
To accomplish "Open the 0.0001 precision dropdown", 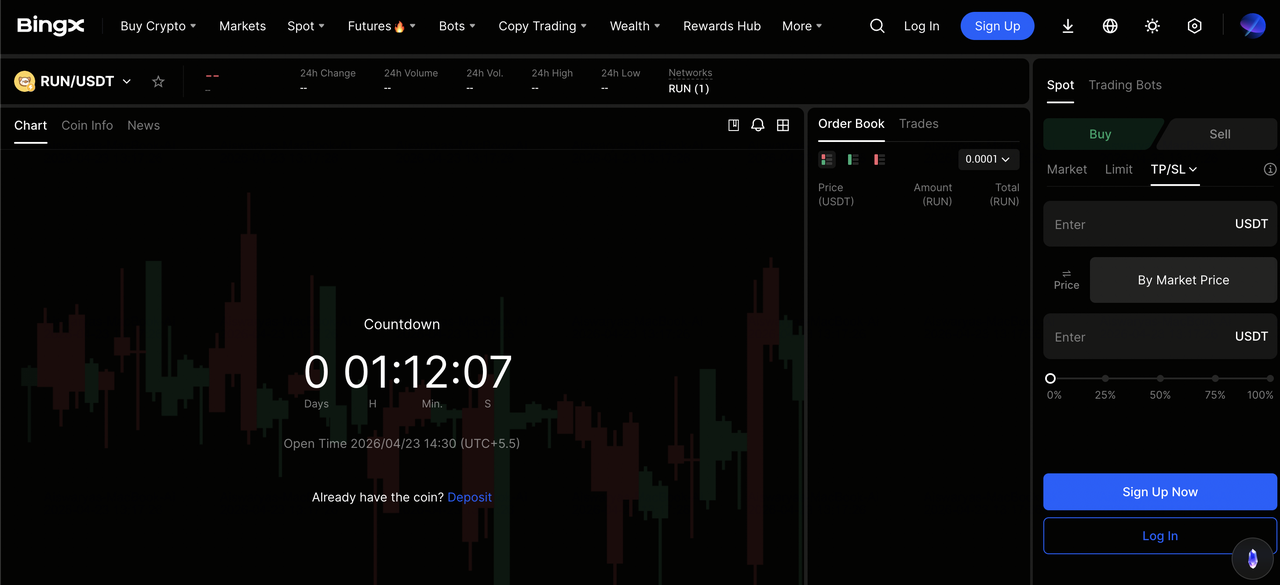I will pyautogui.click(x=988, y=159).
